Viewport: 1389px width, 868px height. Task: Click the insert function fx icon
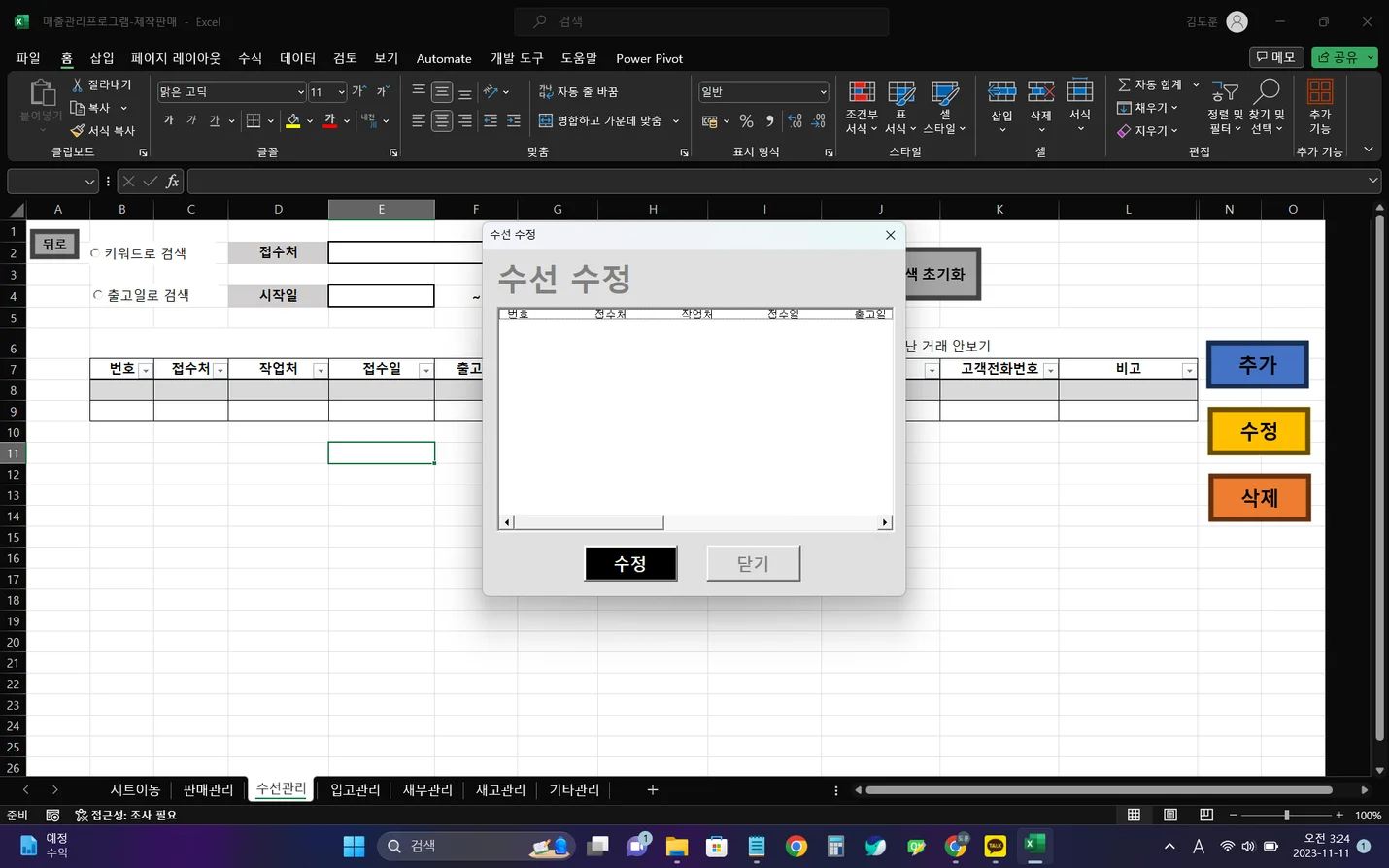point(172,181)
